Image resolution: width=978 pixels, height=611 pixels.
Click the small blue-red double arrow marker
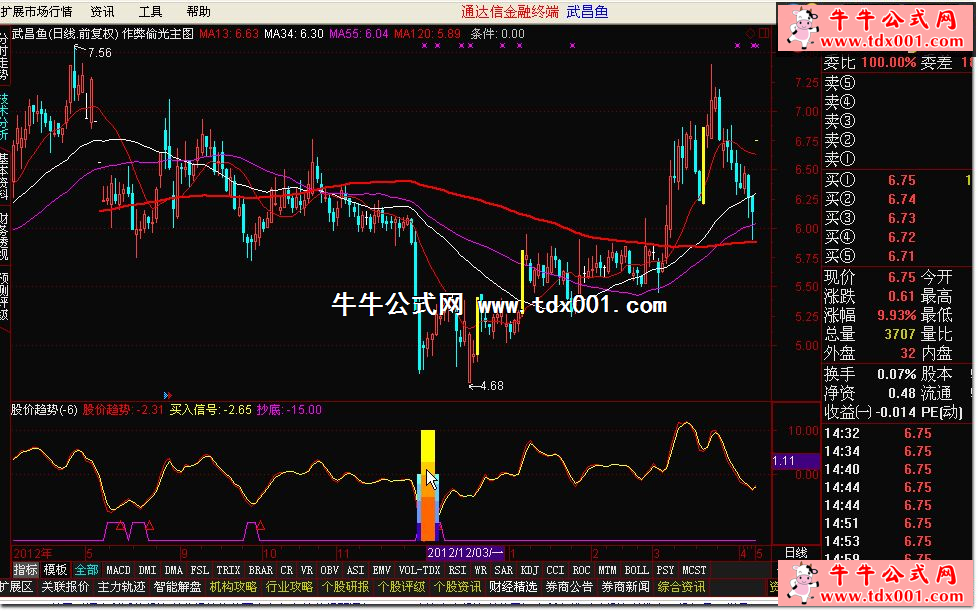pos(167,395)
